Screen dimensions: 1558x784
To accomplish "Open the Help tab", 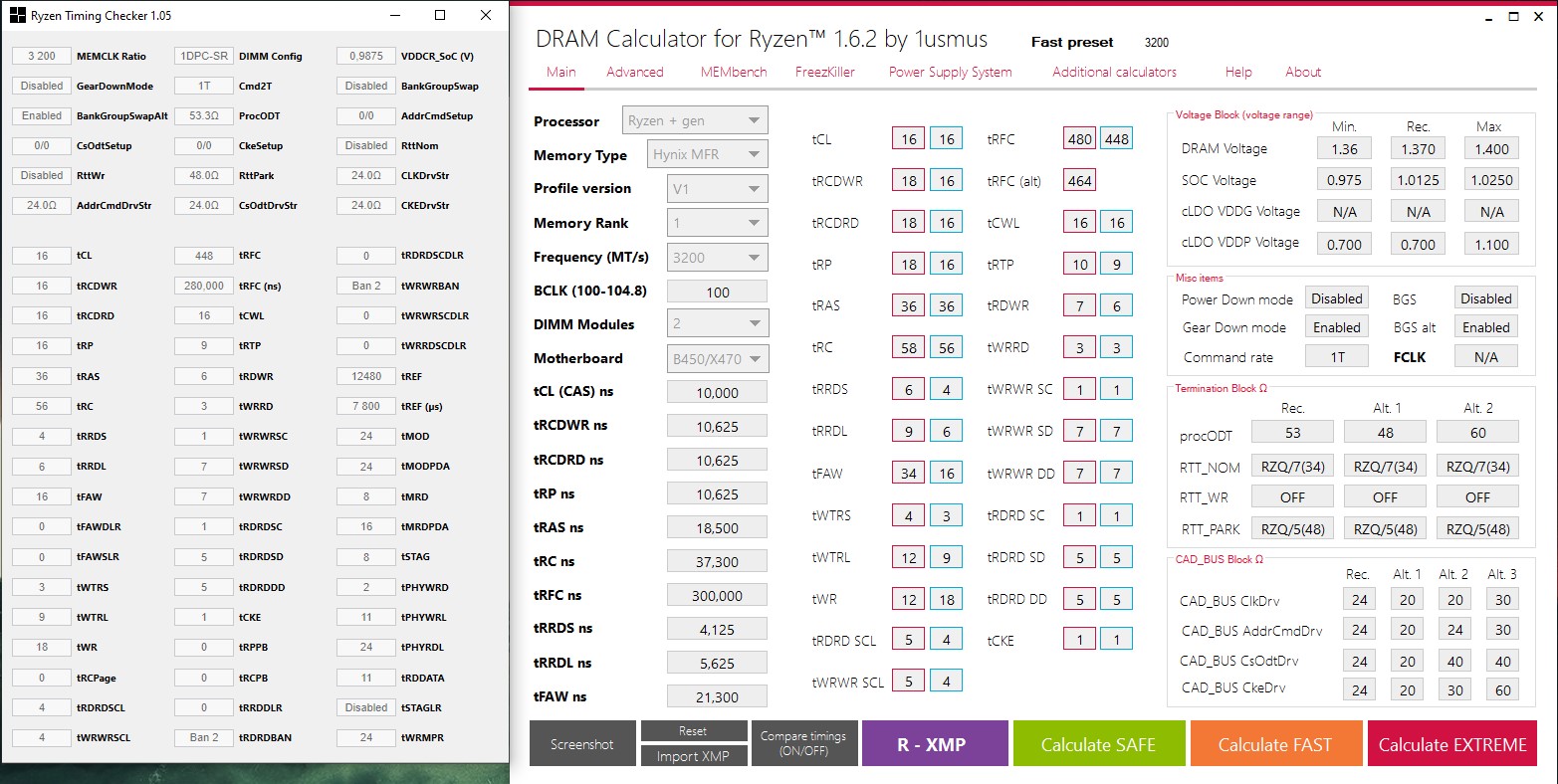I will click(1238, 72).
